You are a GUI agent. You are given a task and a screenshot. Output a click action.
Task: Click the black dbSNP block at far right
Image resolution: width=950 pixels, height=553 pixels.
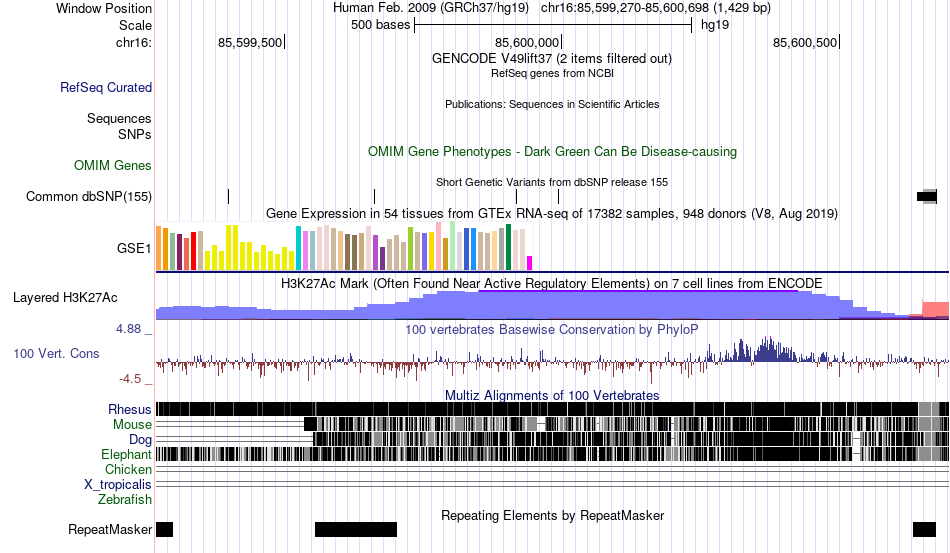tap(927, 196)
